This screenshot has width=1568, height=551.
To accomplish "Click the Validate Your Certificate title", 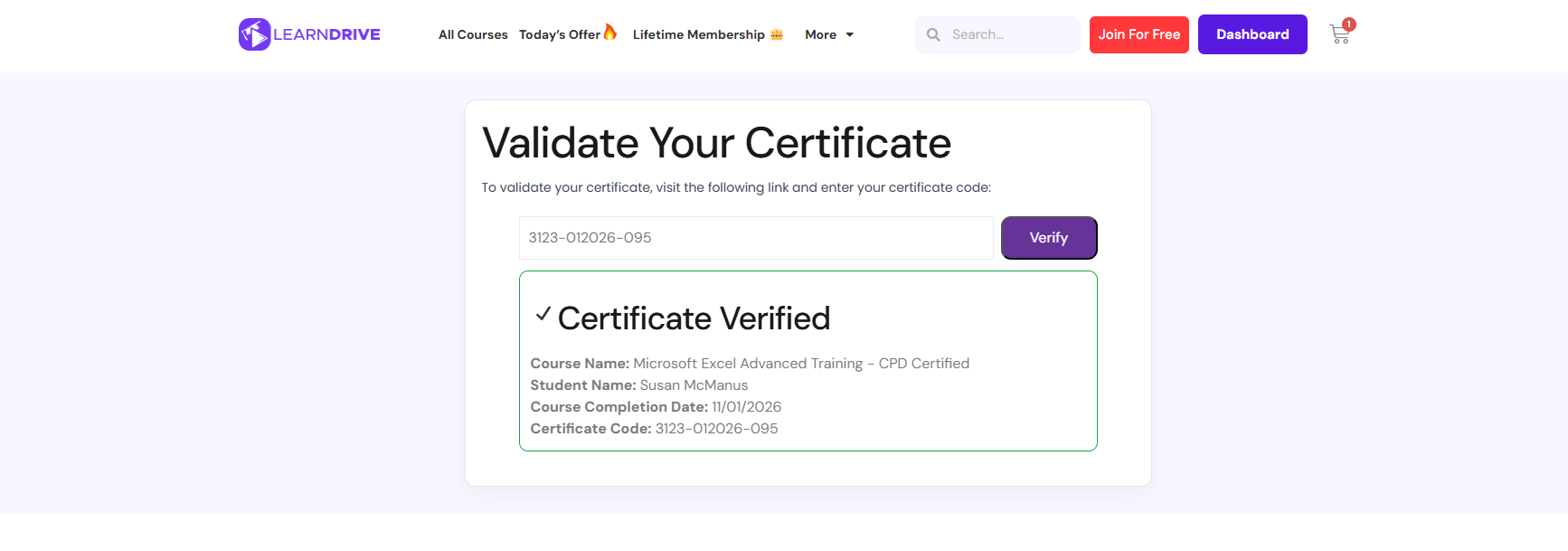I will (716, 143).
